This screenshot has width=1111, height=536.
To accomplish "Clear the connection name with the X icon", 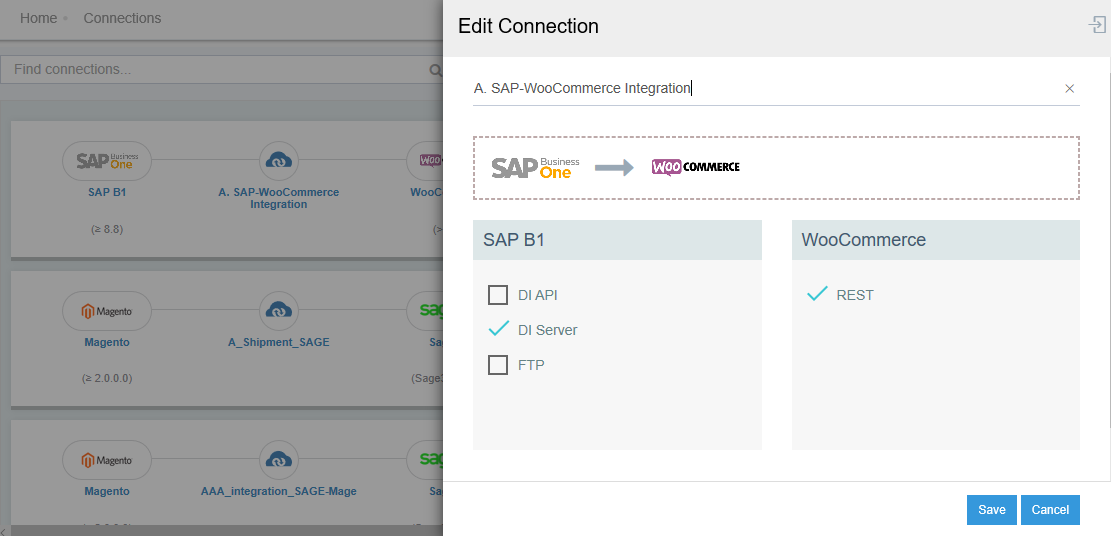I will tap(1070, 89).
